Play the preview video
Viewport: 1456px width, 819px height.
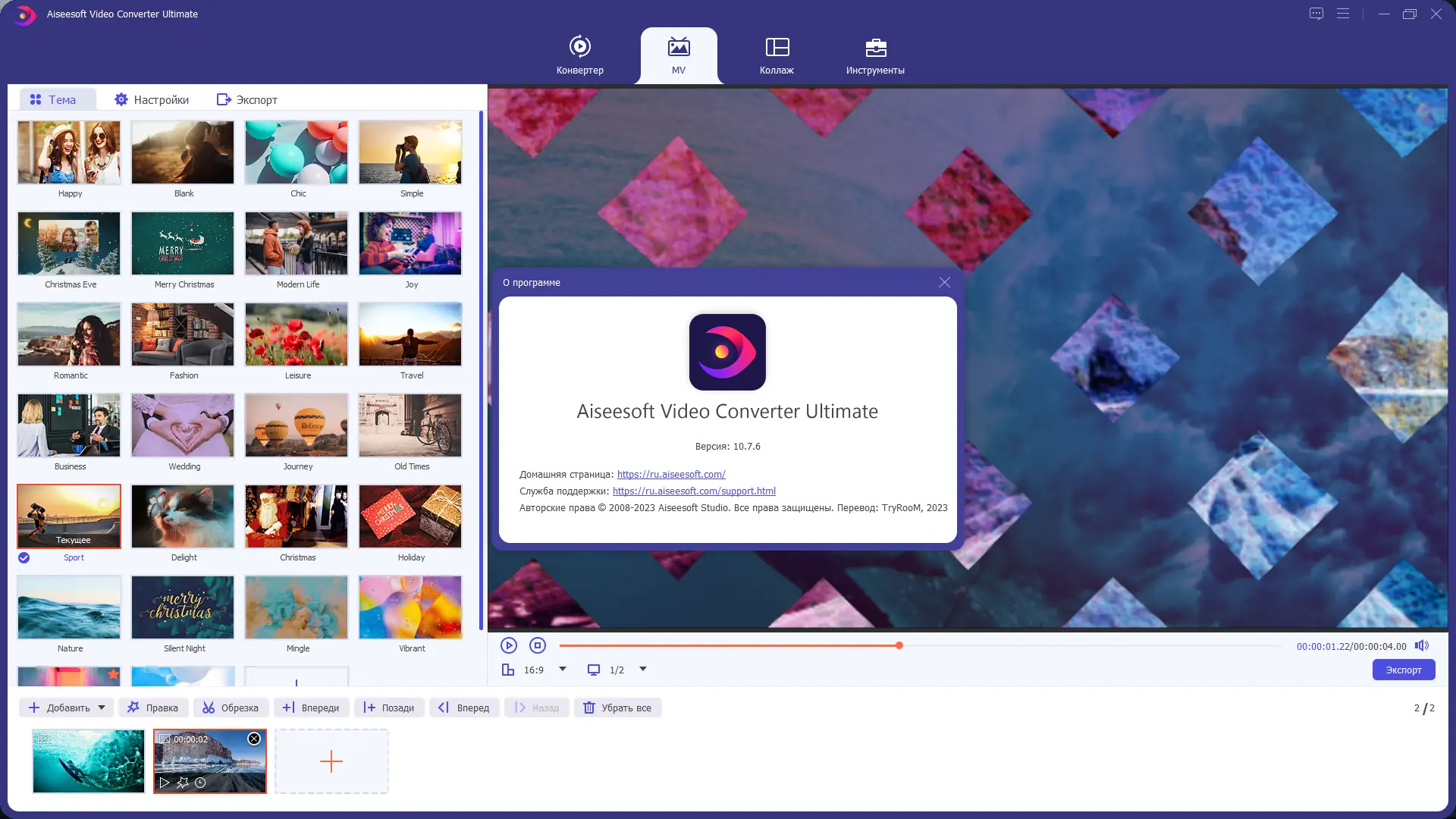(x=509, y=645)
